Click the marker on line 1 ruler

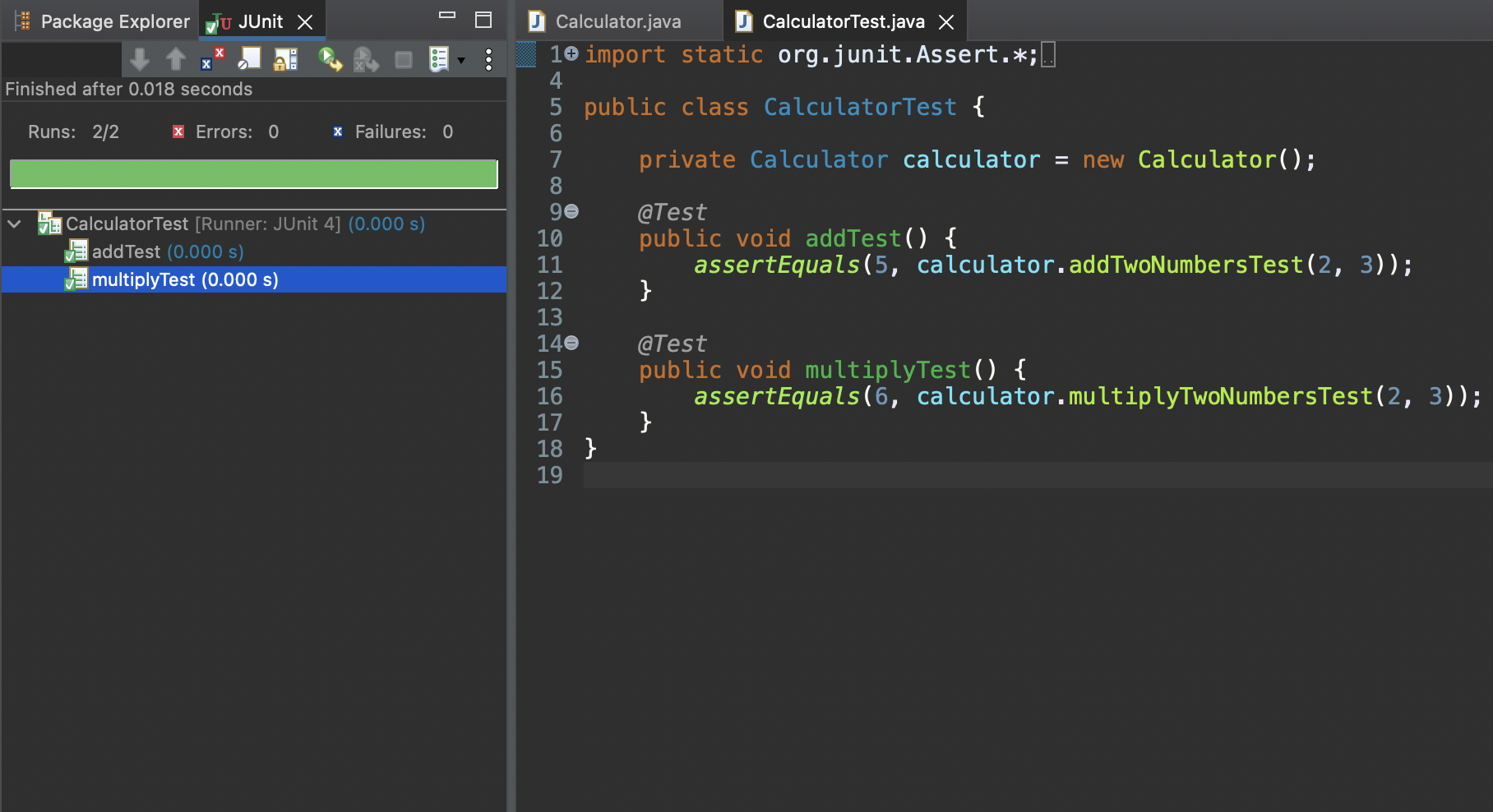(x=526, y=54)
